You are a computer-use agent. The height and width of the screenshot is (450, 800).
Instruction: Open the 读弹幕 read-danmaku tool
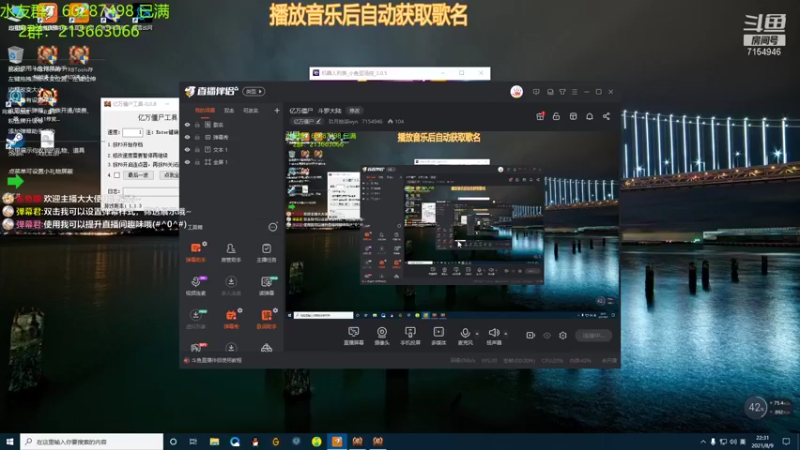266,285
